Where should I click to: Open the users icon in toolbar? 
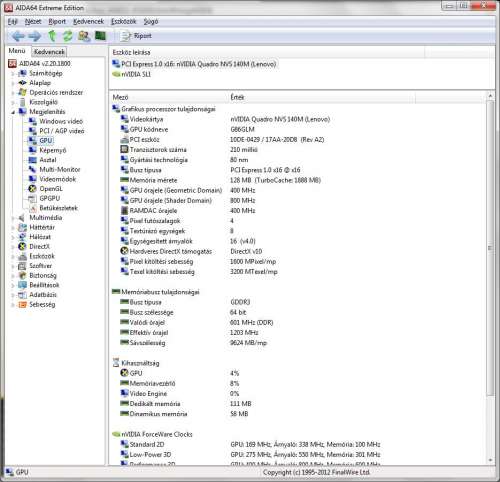click(x=84, y=36)
